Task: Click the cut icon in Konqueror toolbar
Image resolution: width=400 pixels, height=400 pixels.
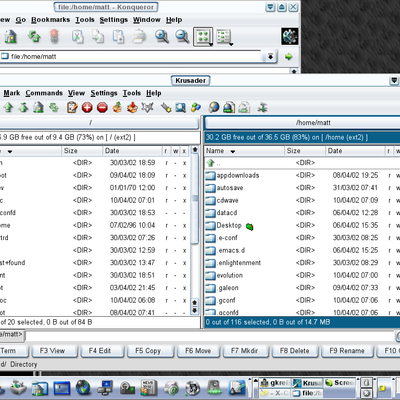Action: (x=77, y=37)
